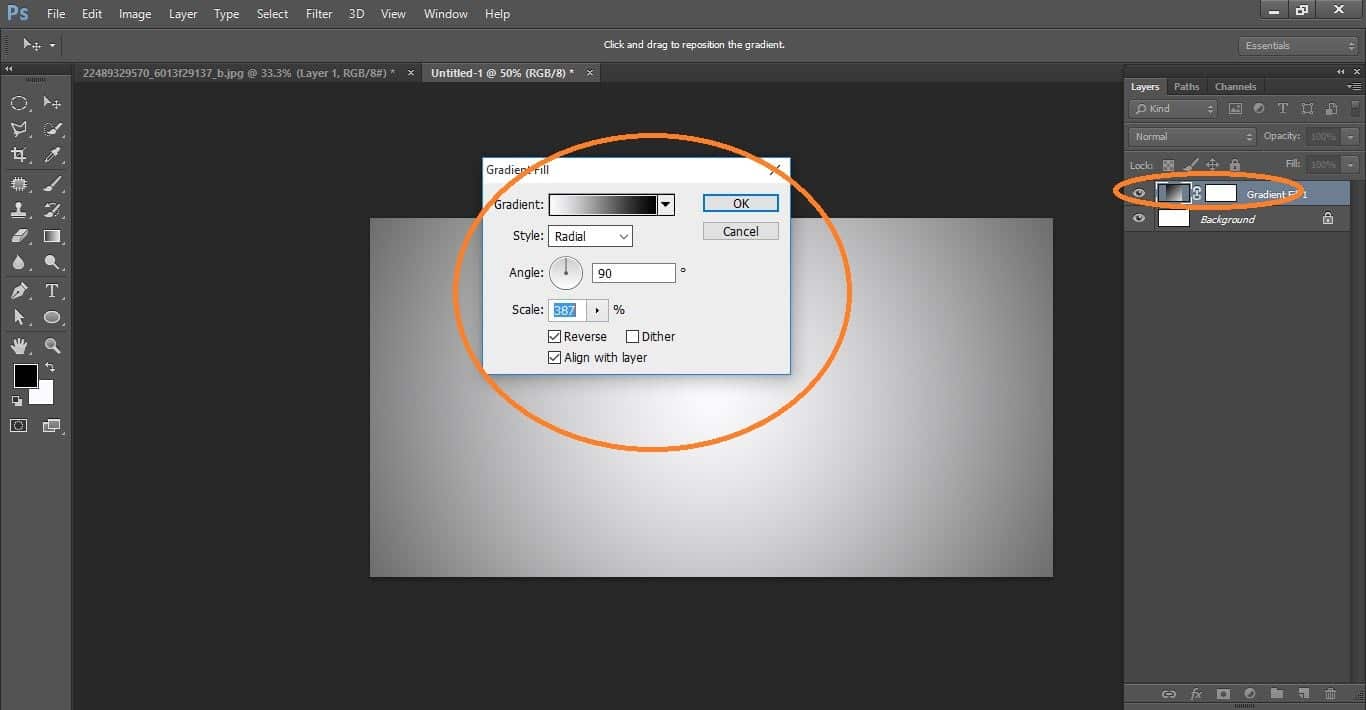Click the Scale input field
Screen dimensions: 1366x710
tap(565, 310)
